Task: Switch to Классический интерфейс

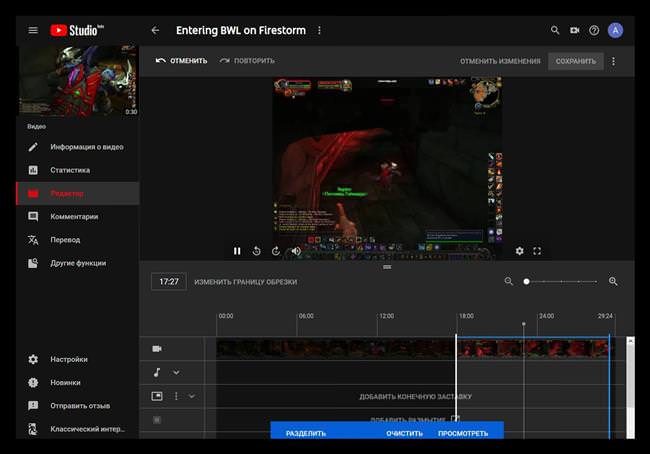Action: pos(78,429)
